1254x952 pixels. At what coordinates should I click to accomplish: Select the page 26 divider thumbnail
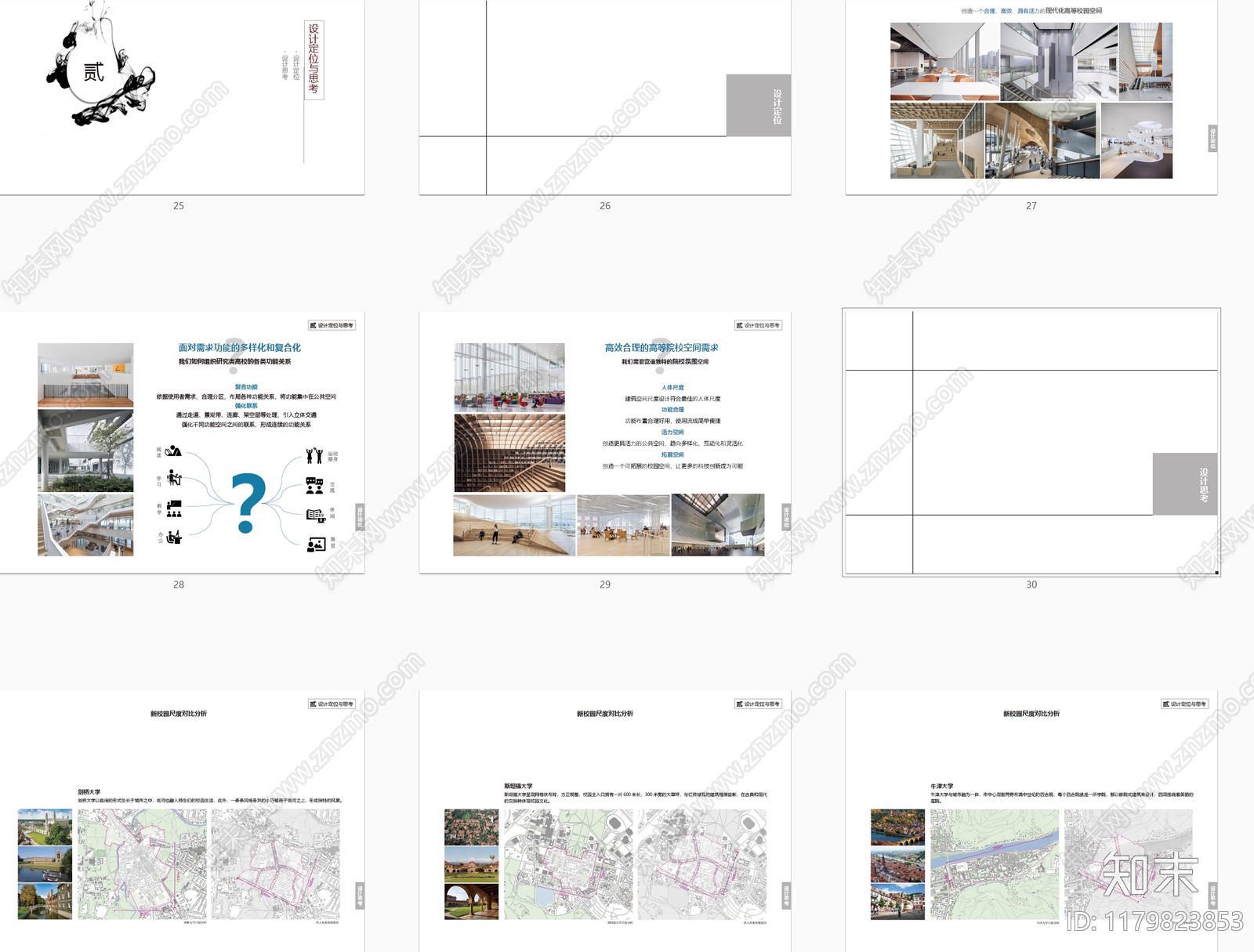pyautogui.click(x=604, y=97)
